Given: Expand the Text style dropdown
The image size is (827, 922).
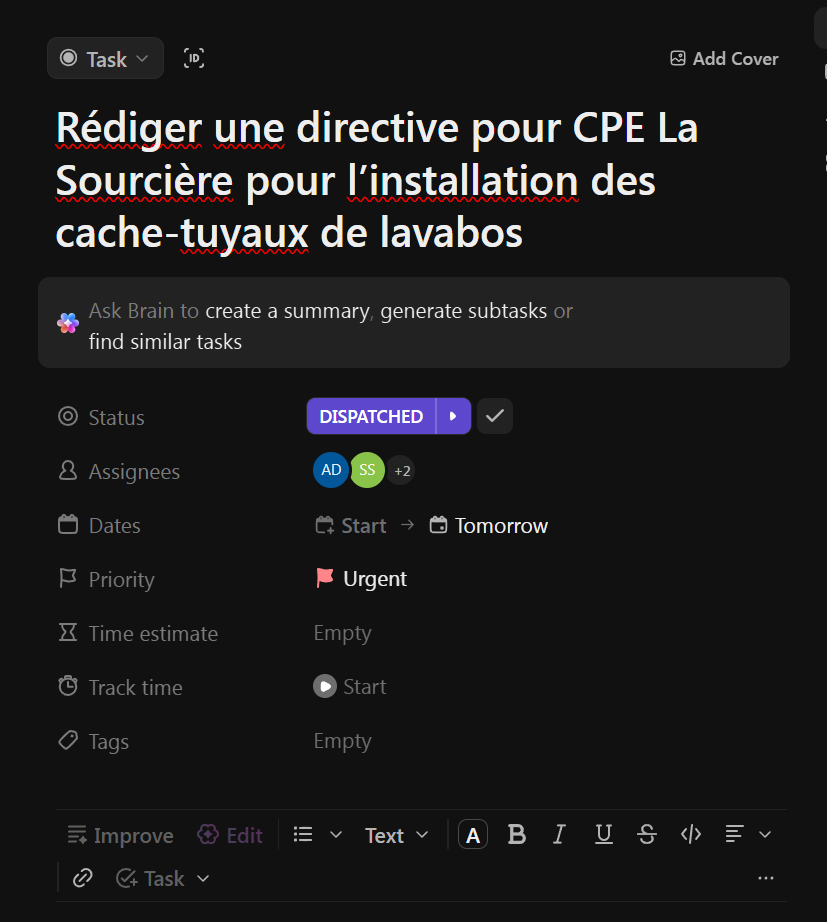Looking at the screenshot, I should pos(396,835).
